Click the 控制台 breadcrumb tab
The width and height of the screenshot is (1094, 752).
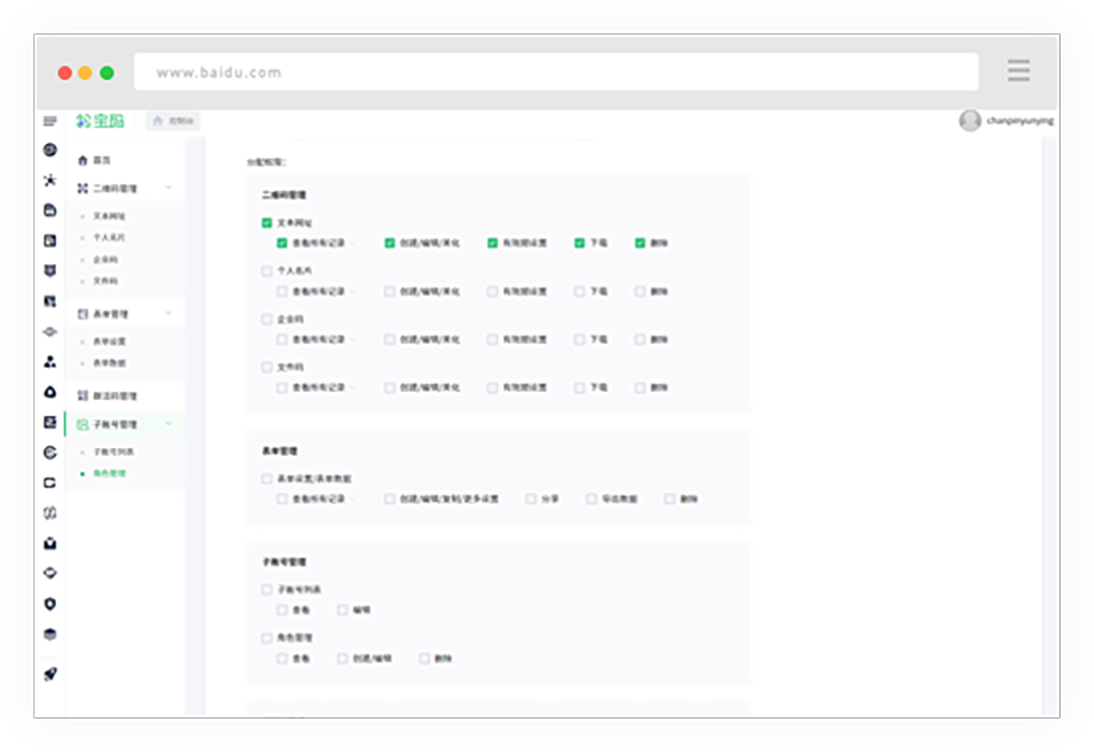coord(173,121)
